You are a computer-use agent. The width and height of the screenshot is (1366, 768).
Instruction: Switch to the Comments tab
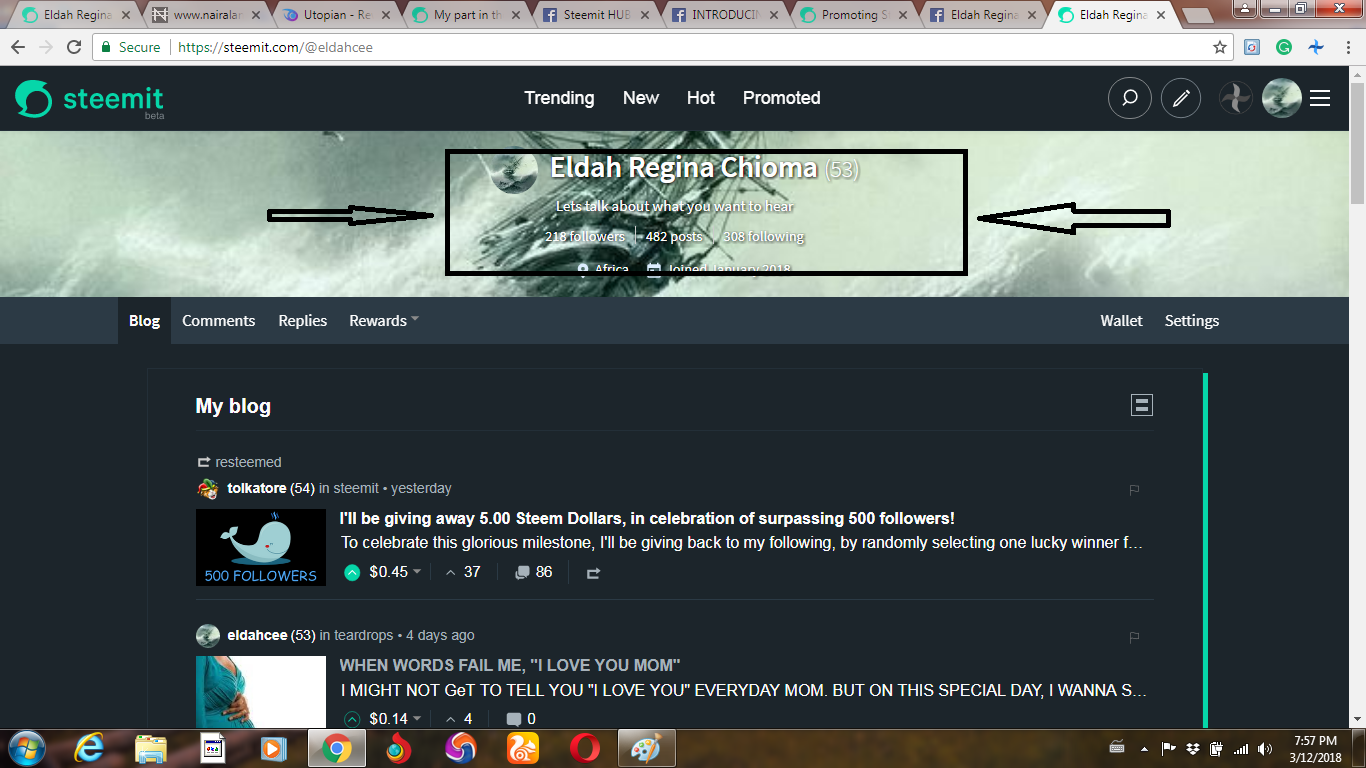[x=218, y=321]
